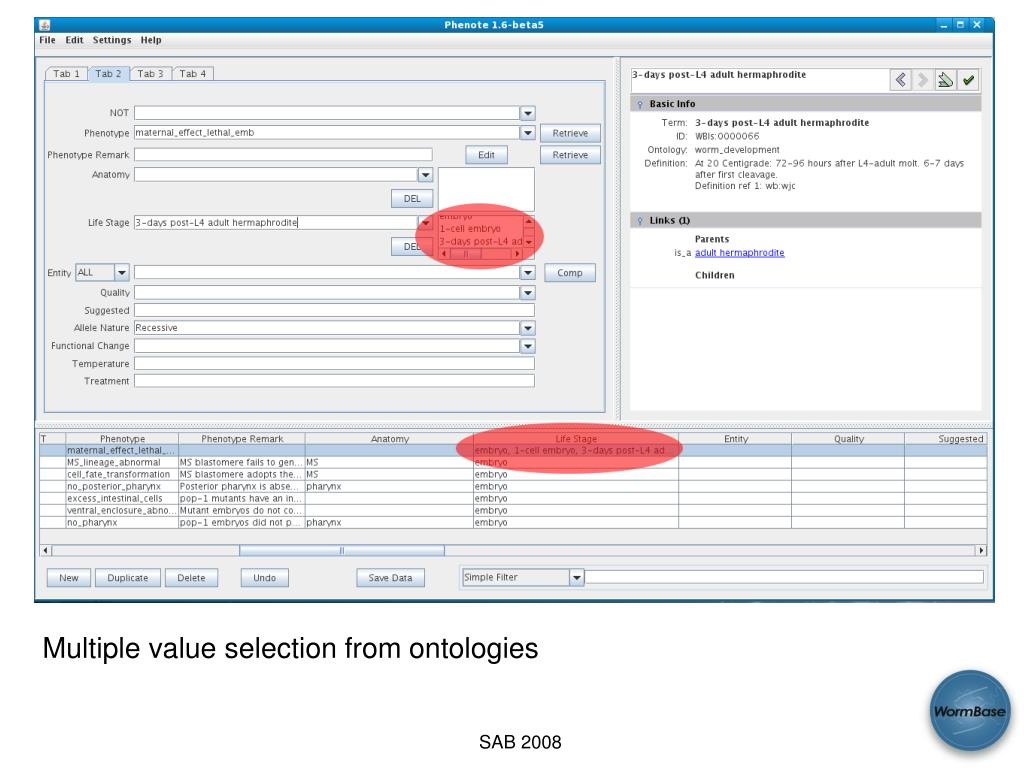Open the File menu
Image resolution: width=1024 pixels, height=768 pixels.
(x=47, y=40)
